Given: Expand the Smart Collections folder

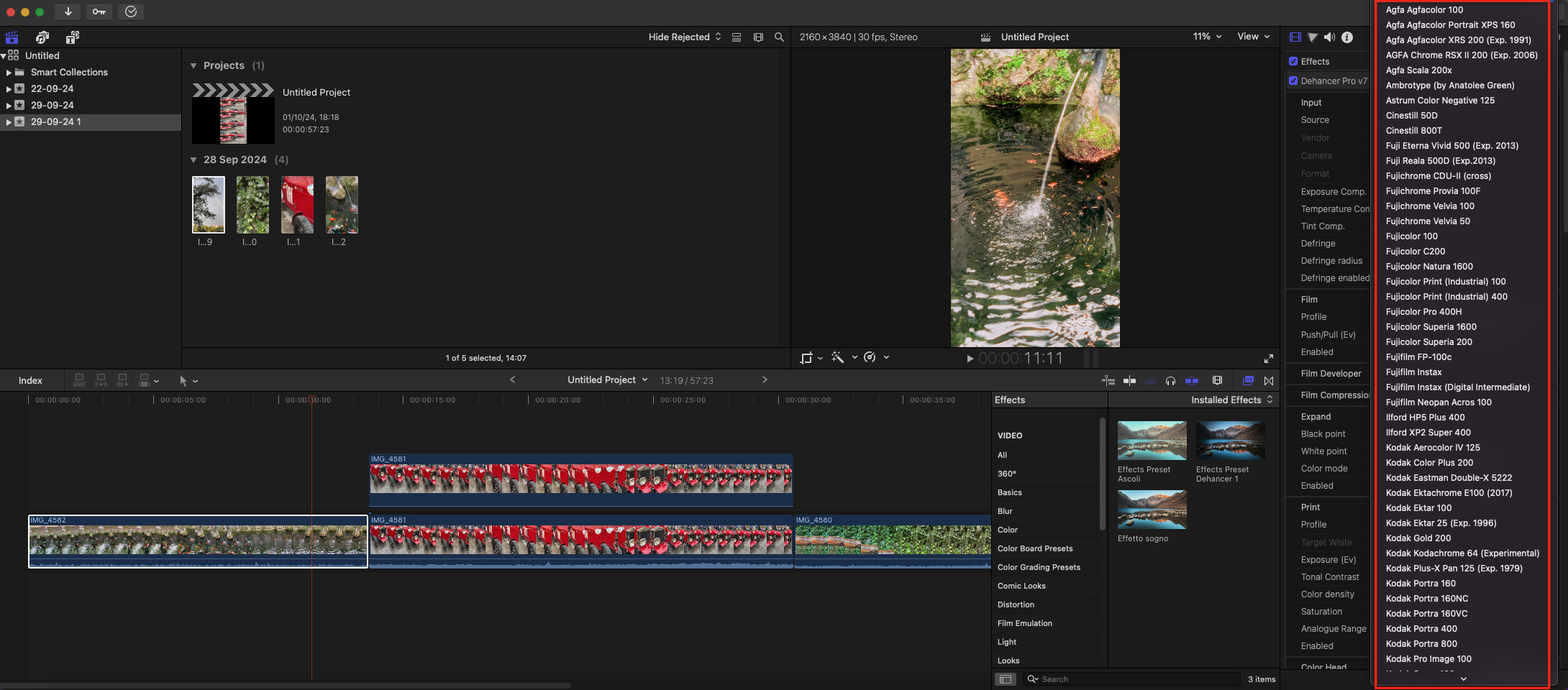Looking at the screenshot, I should click(x=9, y=73).
